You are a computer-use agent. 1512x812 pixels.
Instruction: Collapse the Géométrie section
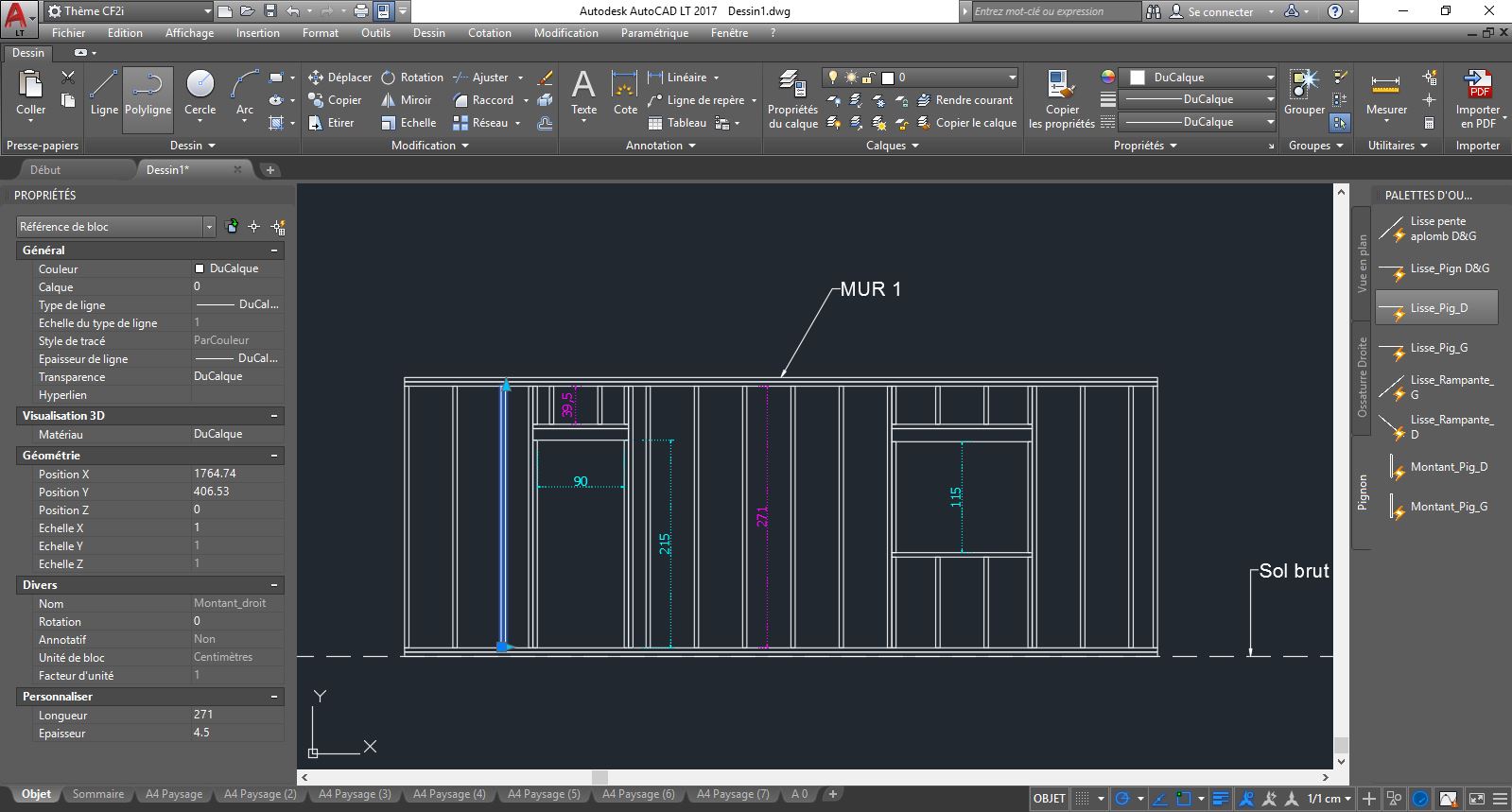pyautogui.click(x=274, y=456)
